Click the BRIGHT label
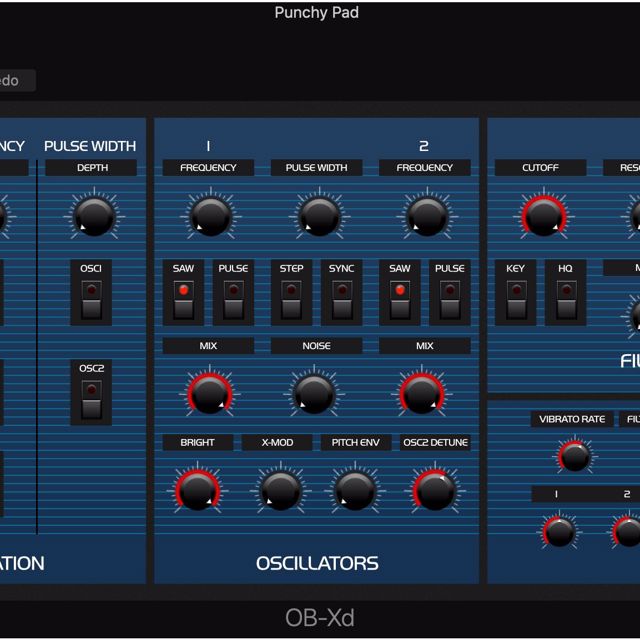This screenshot has height=640, width=640. (198, 442)
